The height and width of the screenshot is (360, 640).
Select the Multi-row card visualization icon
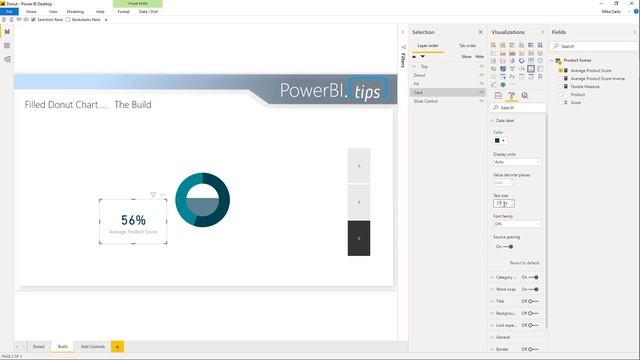(540, 69)
